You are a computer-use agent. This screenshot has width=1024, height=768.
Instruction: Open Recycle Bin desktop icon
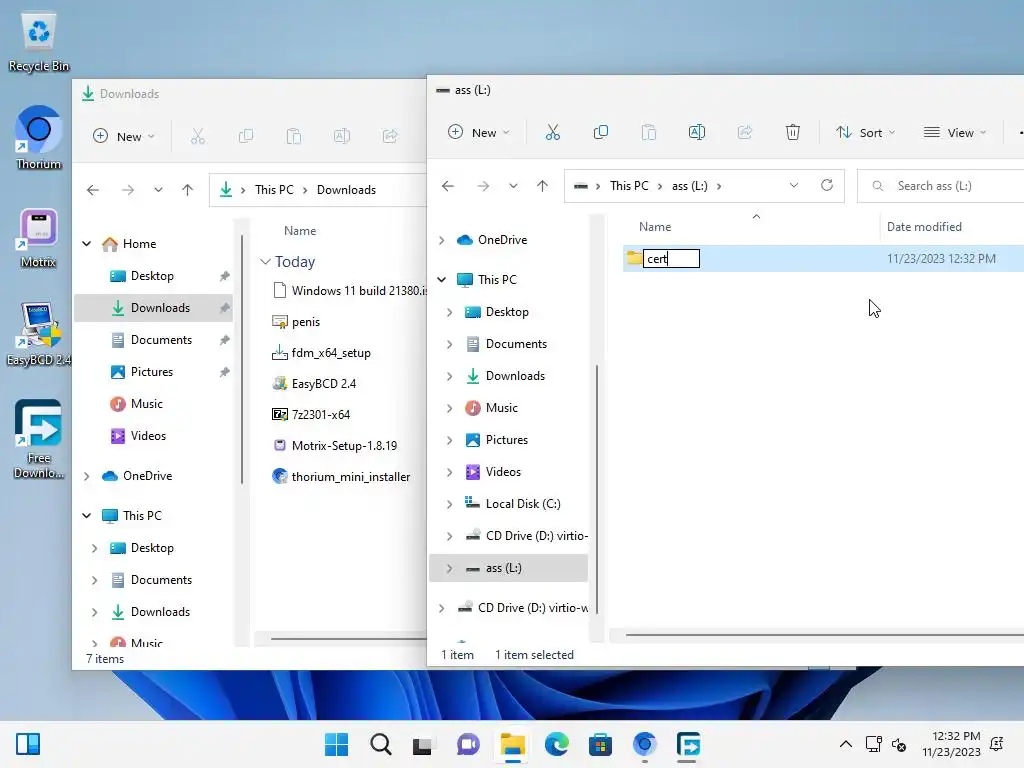point(39,42)
